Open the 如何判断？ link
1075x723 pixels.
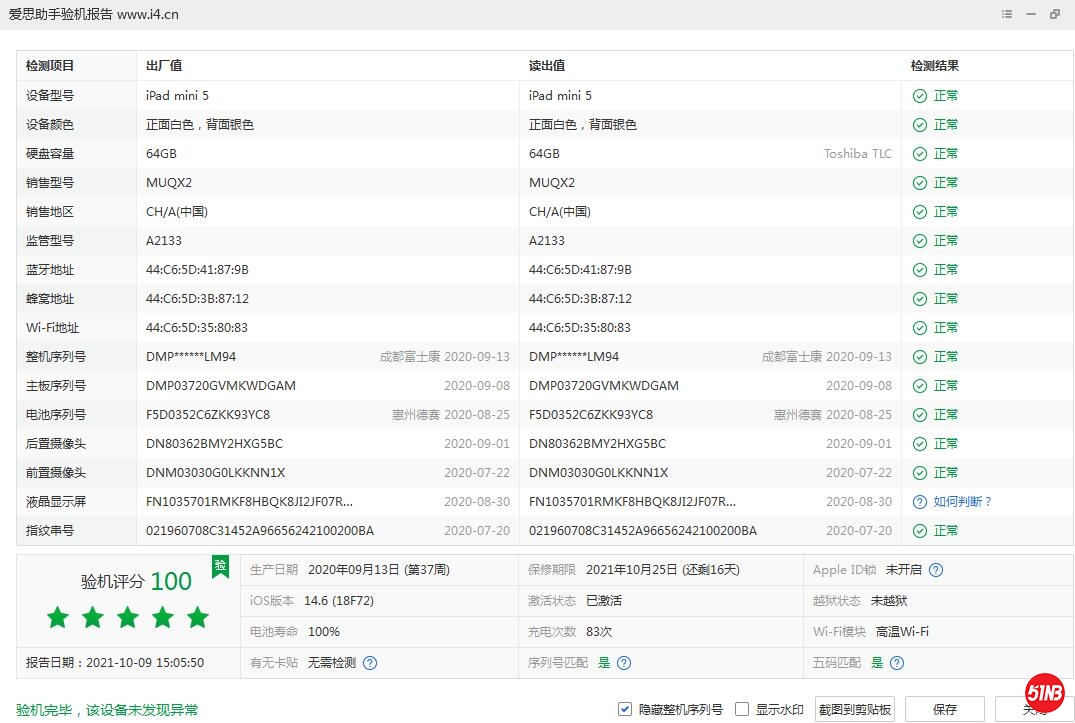(963, 502)
